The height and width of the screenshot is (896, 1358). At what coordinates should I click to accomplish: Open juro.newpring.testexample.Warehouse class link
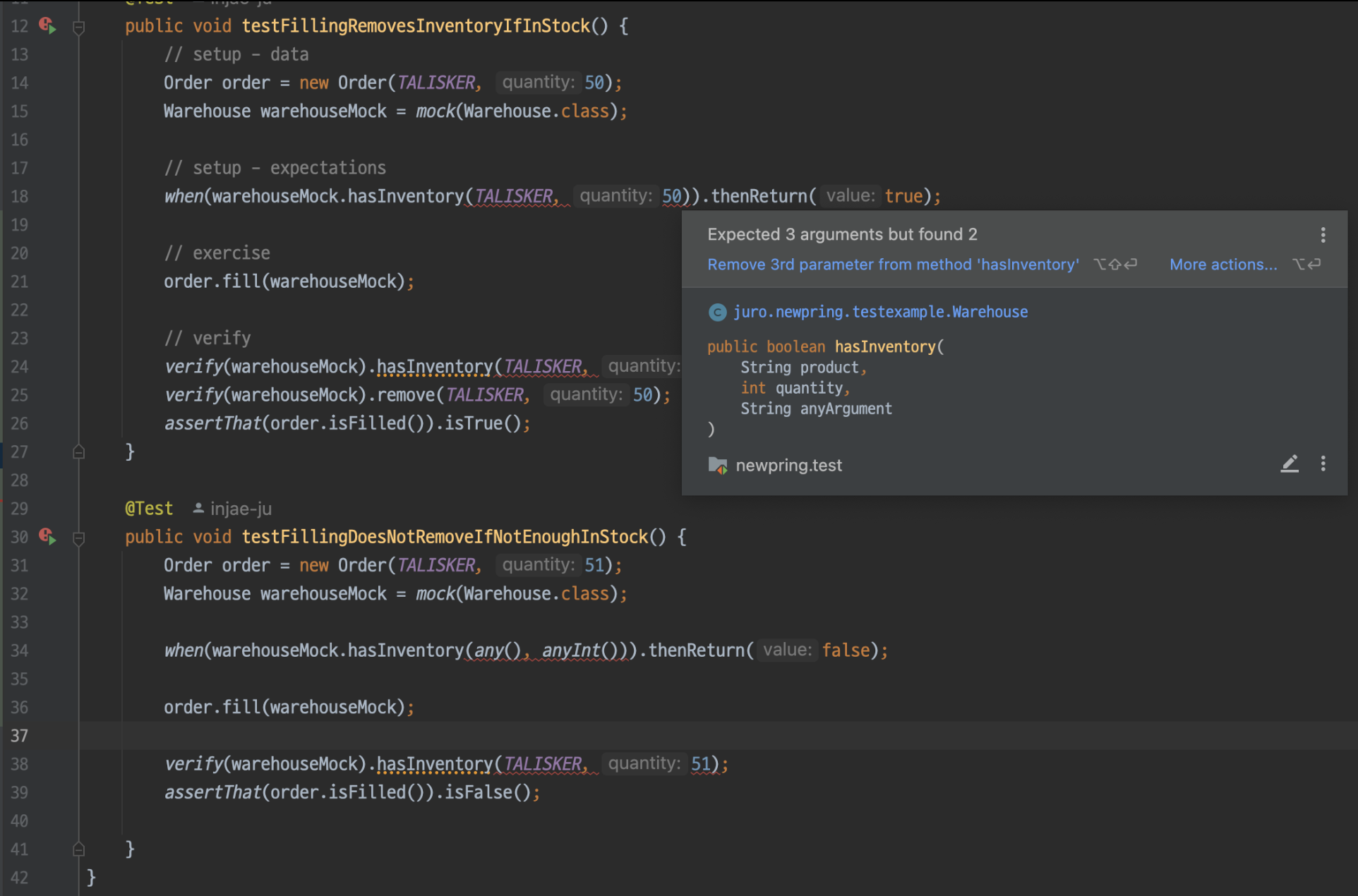pos(880,312)
